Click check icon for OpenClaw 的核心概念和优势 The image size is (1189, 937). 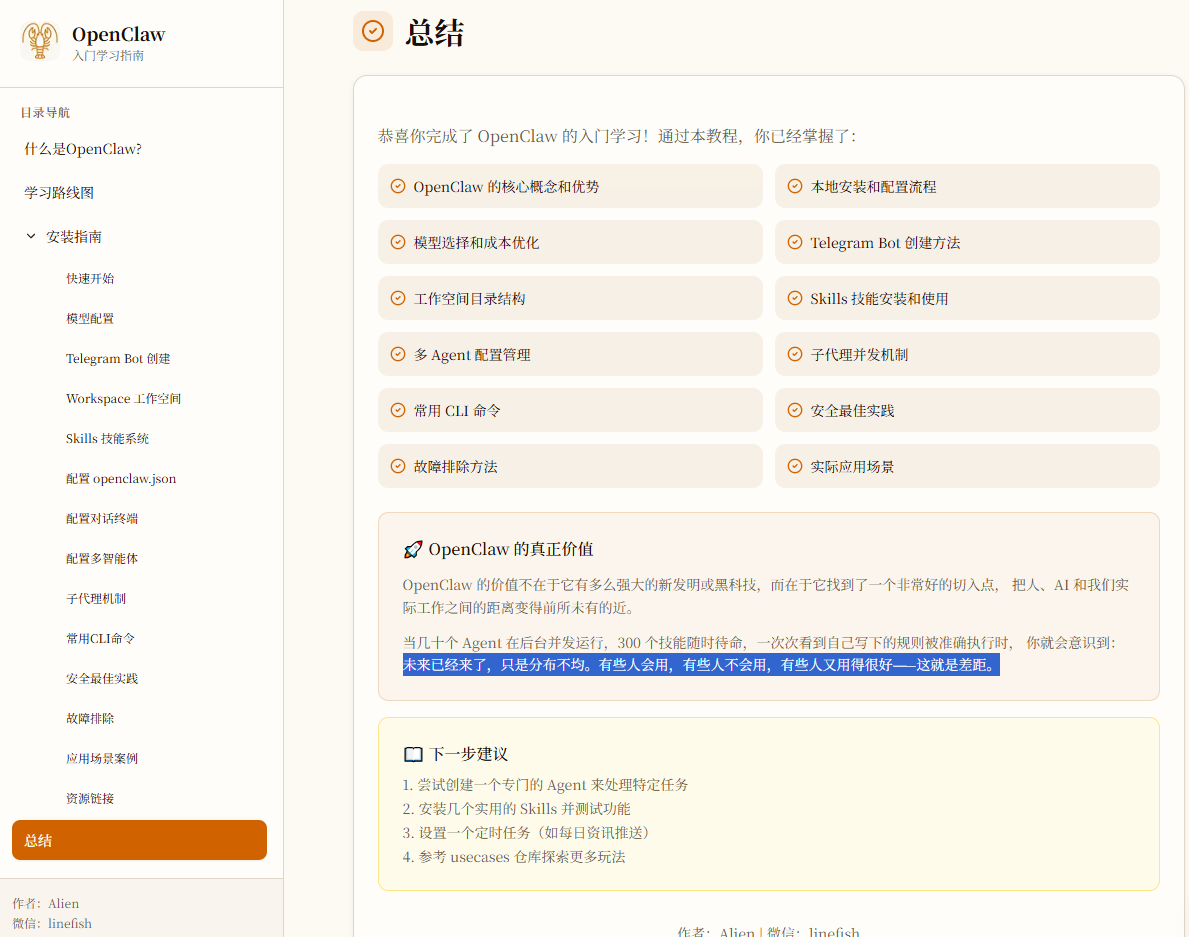[397, 186]
